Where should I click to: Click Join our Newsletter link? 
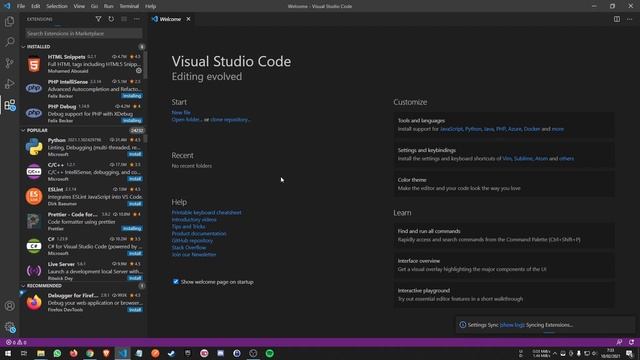(194, 254)
